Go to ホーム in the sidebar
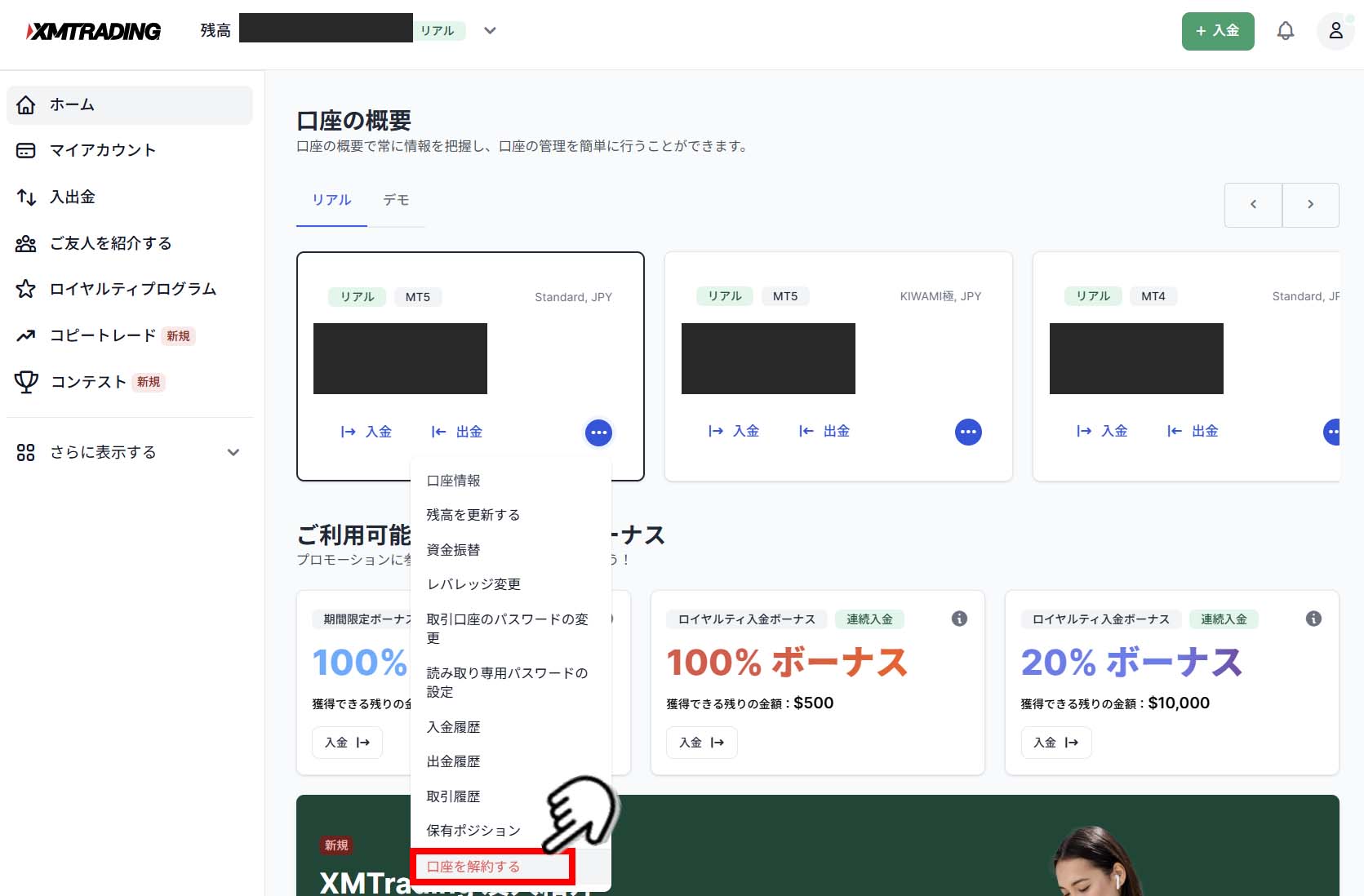Image resolution: width=1364 pixels, height=896 pixels. pos(130,105)
